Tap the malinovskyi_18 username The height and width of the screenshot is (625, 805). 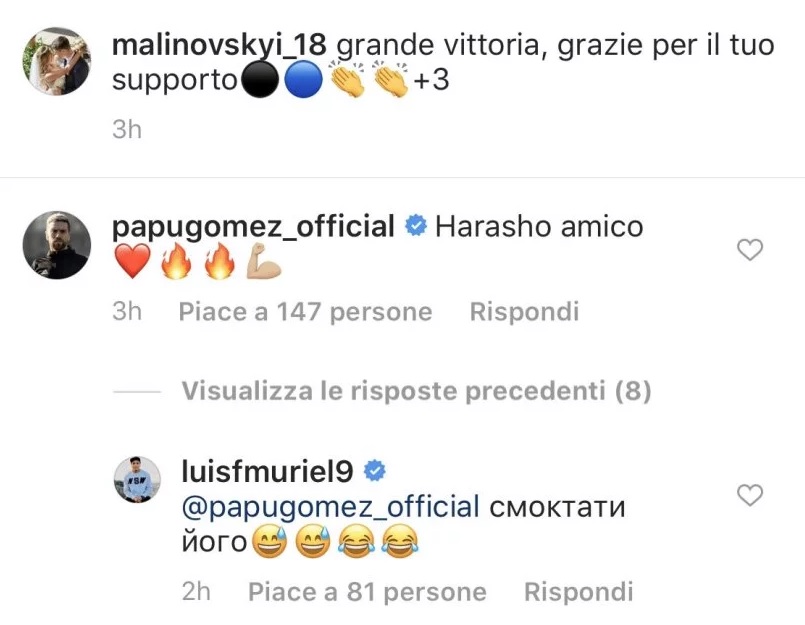tap(219, 45)
